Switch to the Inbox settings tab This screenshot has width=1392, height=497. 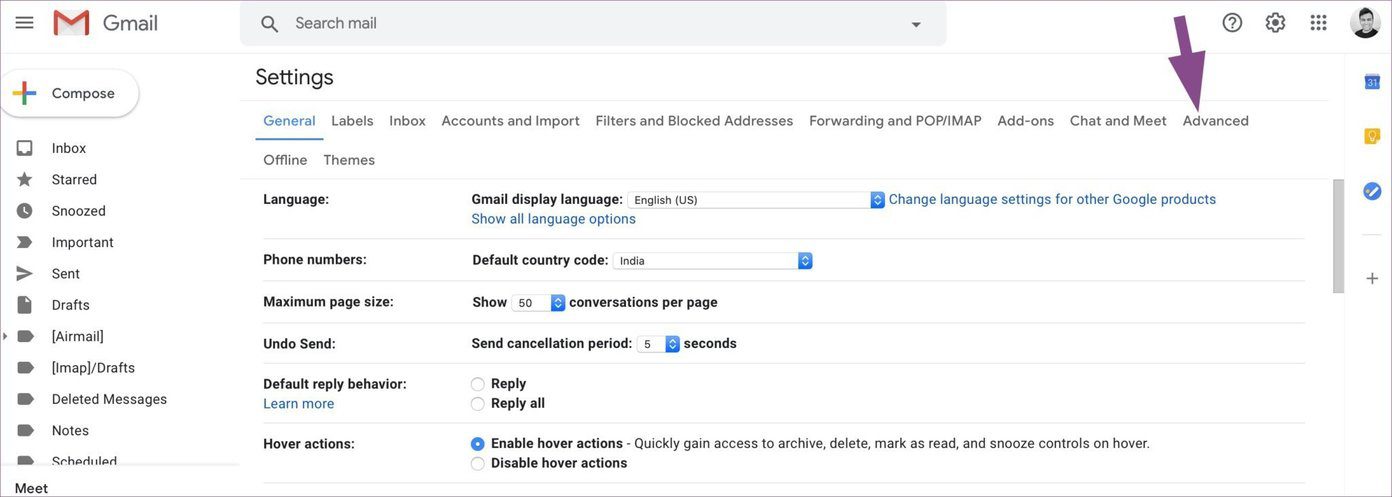[x=408, y=121]
